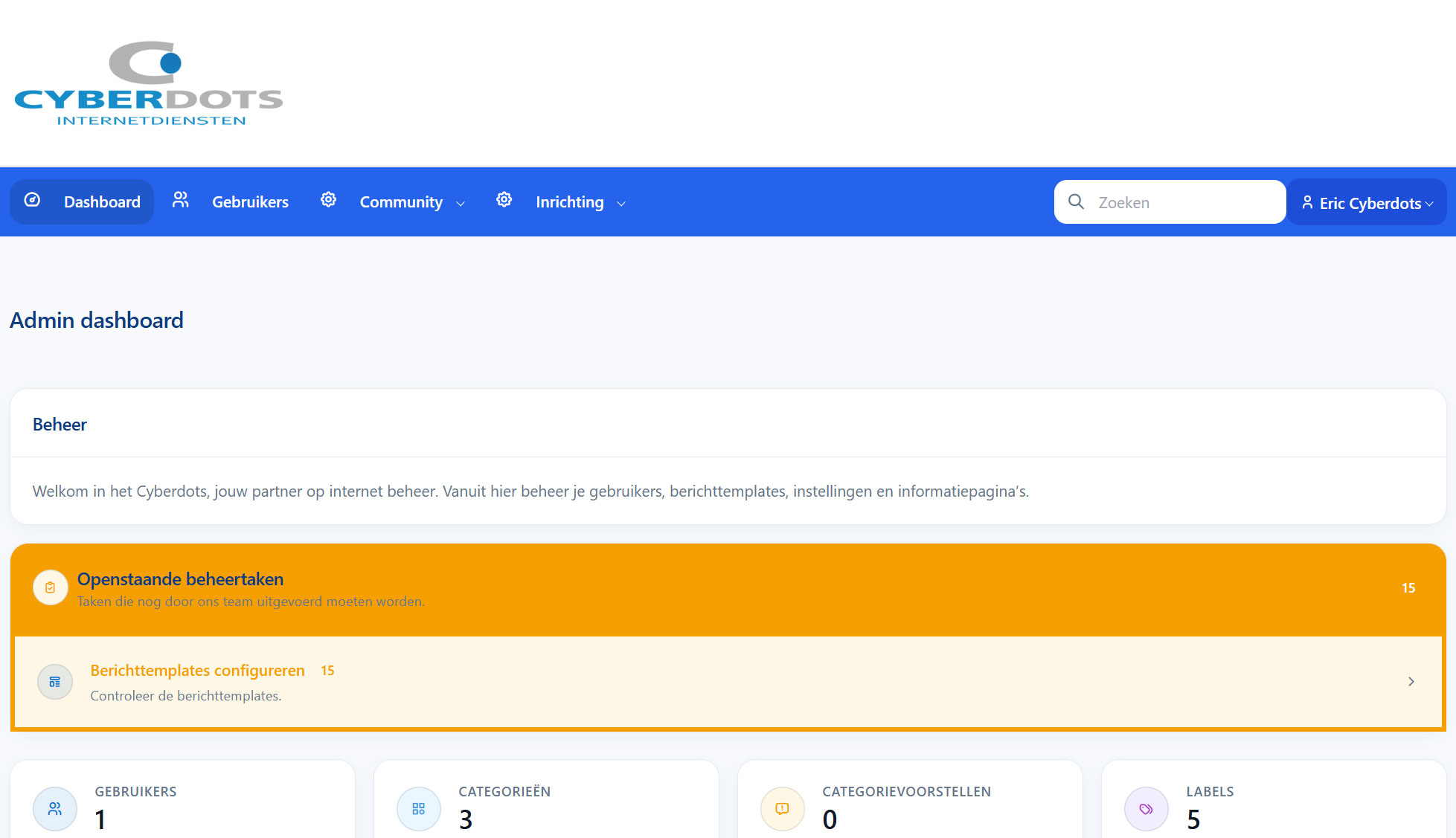Click the GEBRUIKERS card label
This screenshot has height=838, width=1456.
pyautogui.click(x=135, y=792)
